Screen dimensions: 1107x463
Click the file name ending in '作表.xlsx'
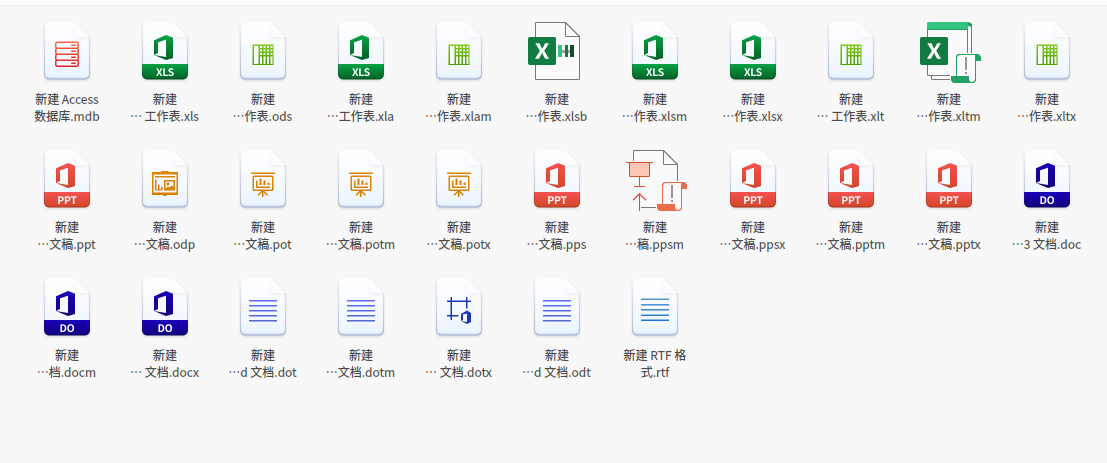(x=753, y=108)
